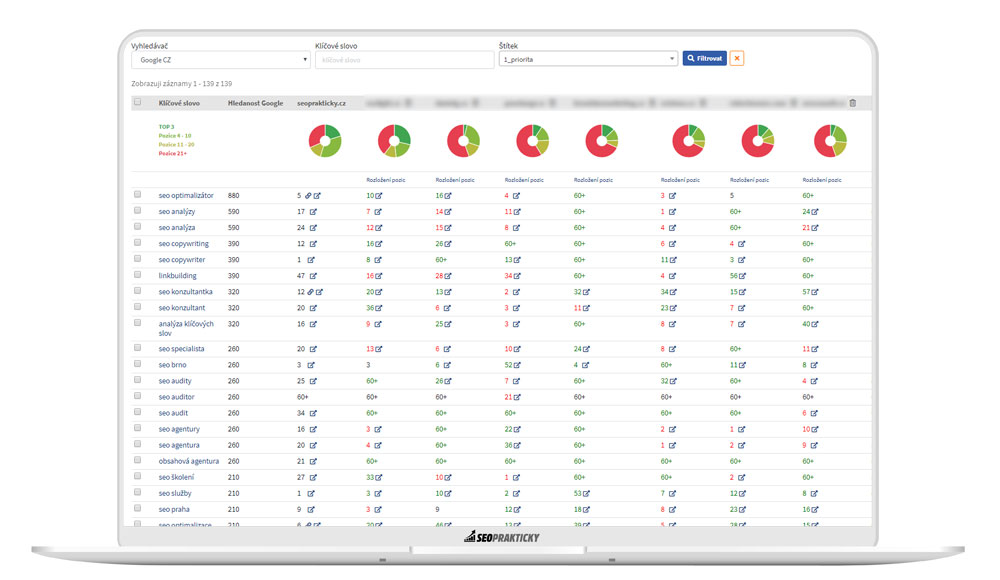Focus the Klíčové slovo input field
1000x580 pixels.
click(404, 60)
